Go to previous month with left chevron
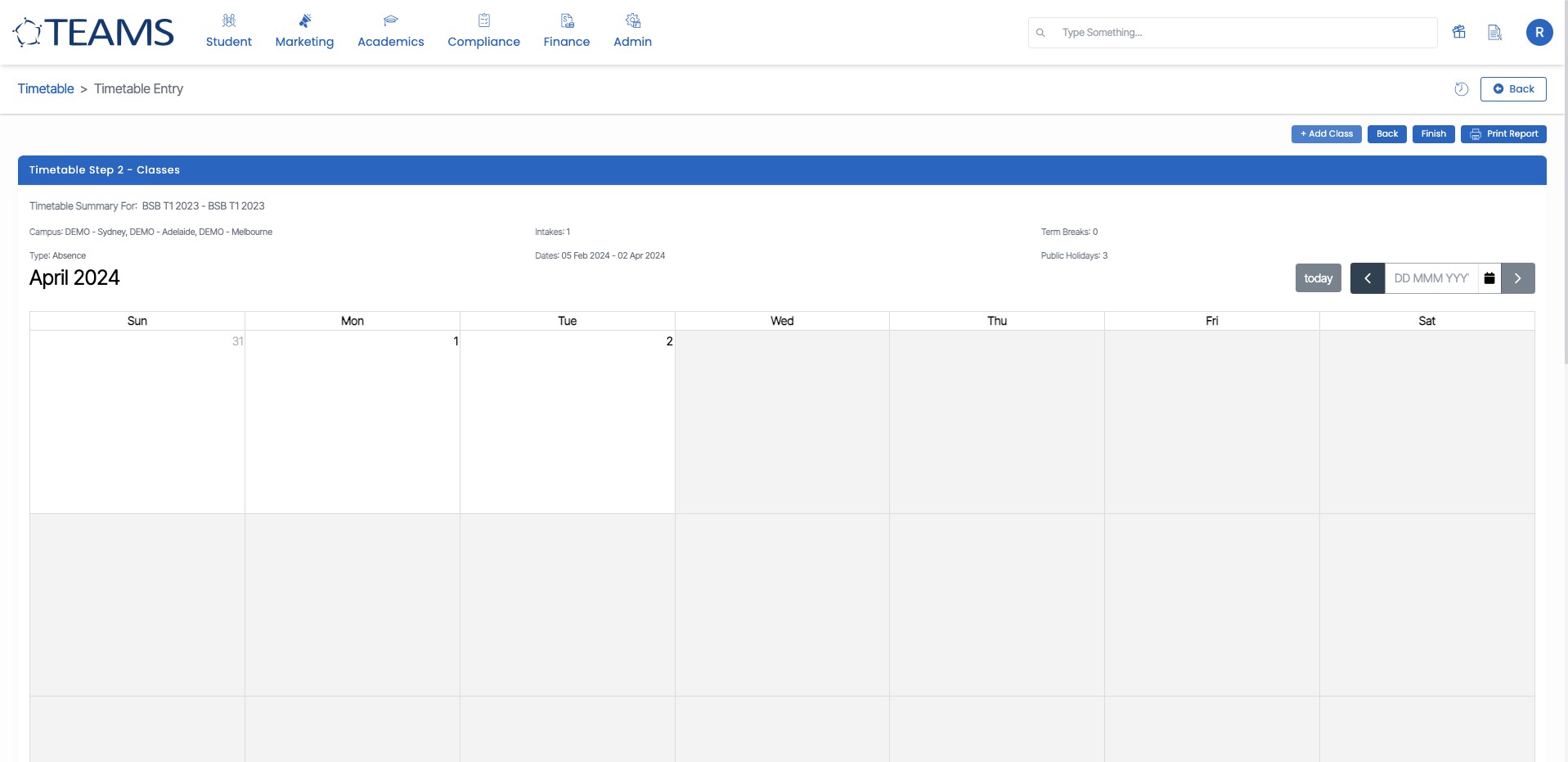The height and width of the screenshot is (762, 1568). pyautogui.click(x=1367, y=278)
